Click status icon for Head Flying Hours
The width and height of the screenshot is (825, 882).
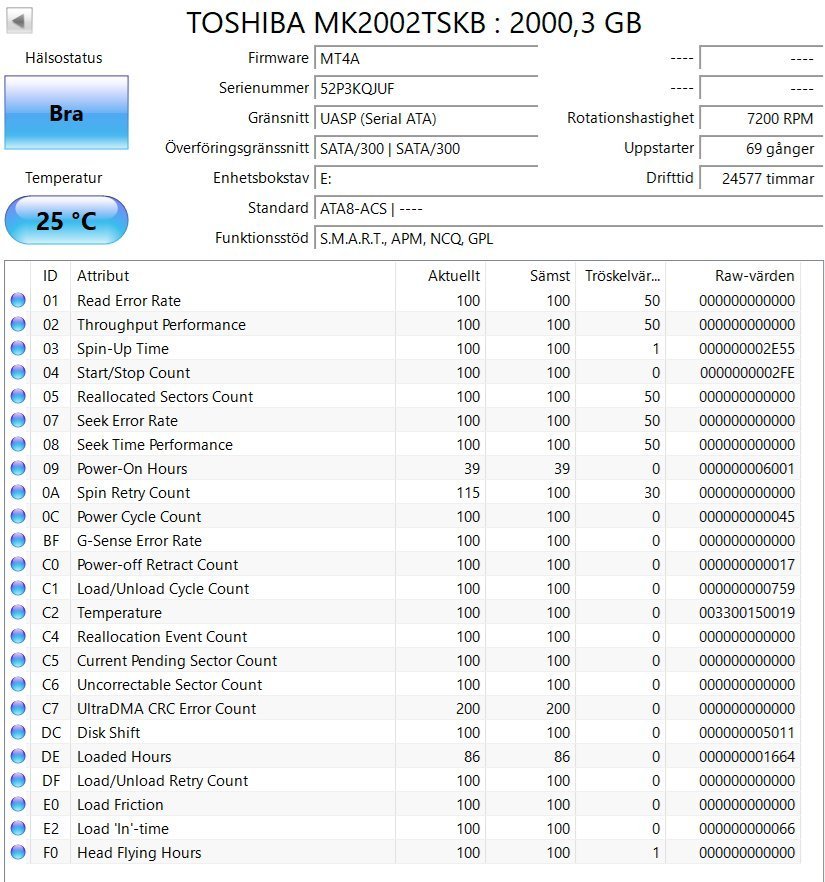click(x=18, y=852)
